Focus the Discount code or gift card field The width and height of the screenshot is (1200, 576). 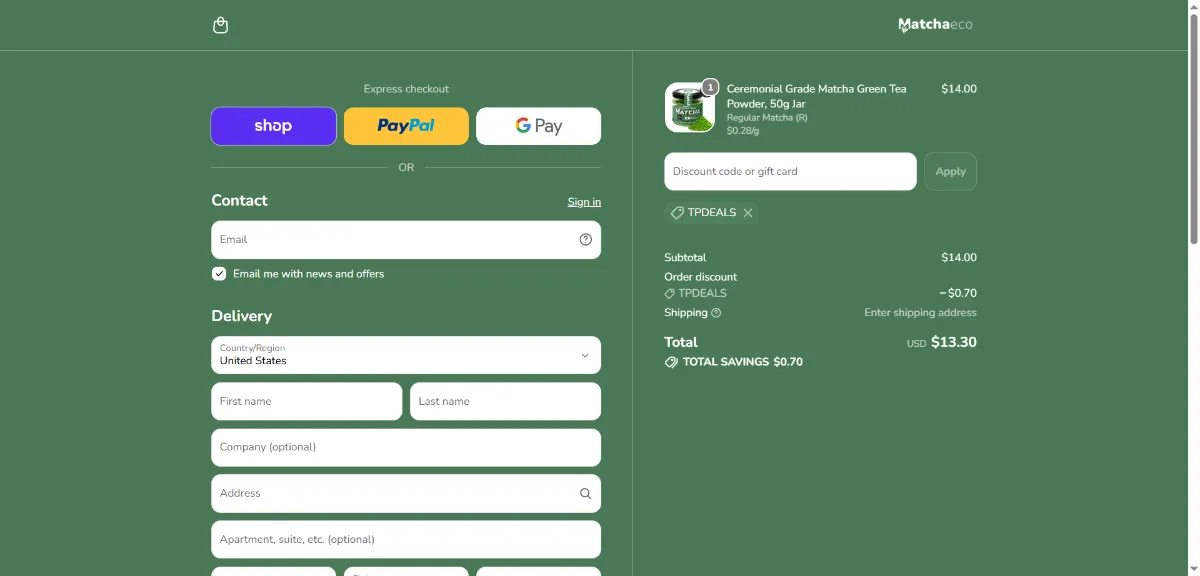click(790, 171)
